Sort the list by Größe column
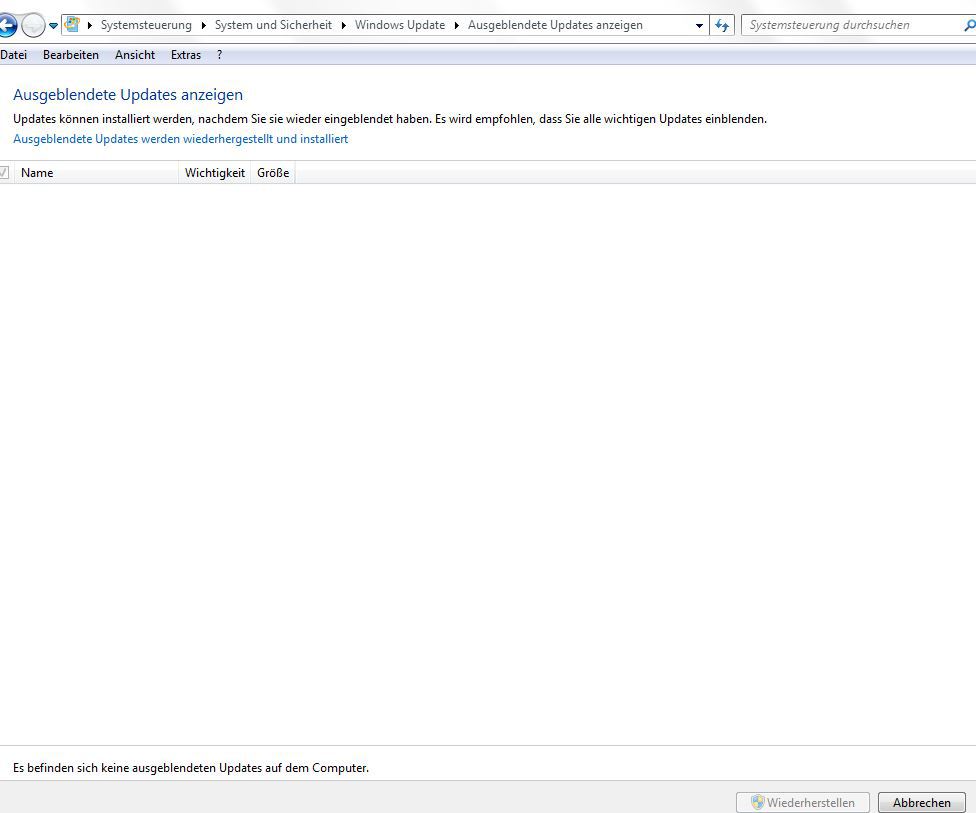Screen dimensions: 976x813 (273, 173)
